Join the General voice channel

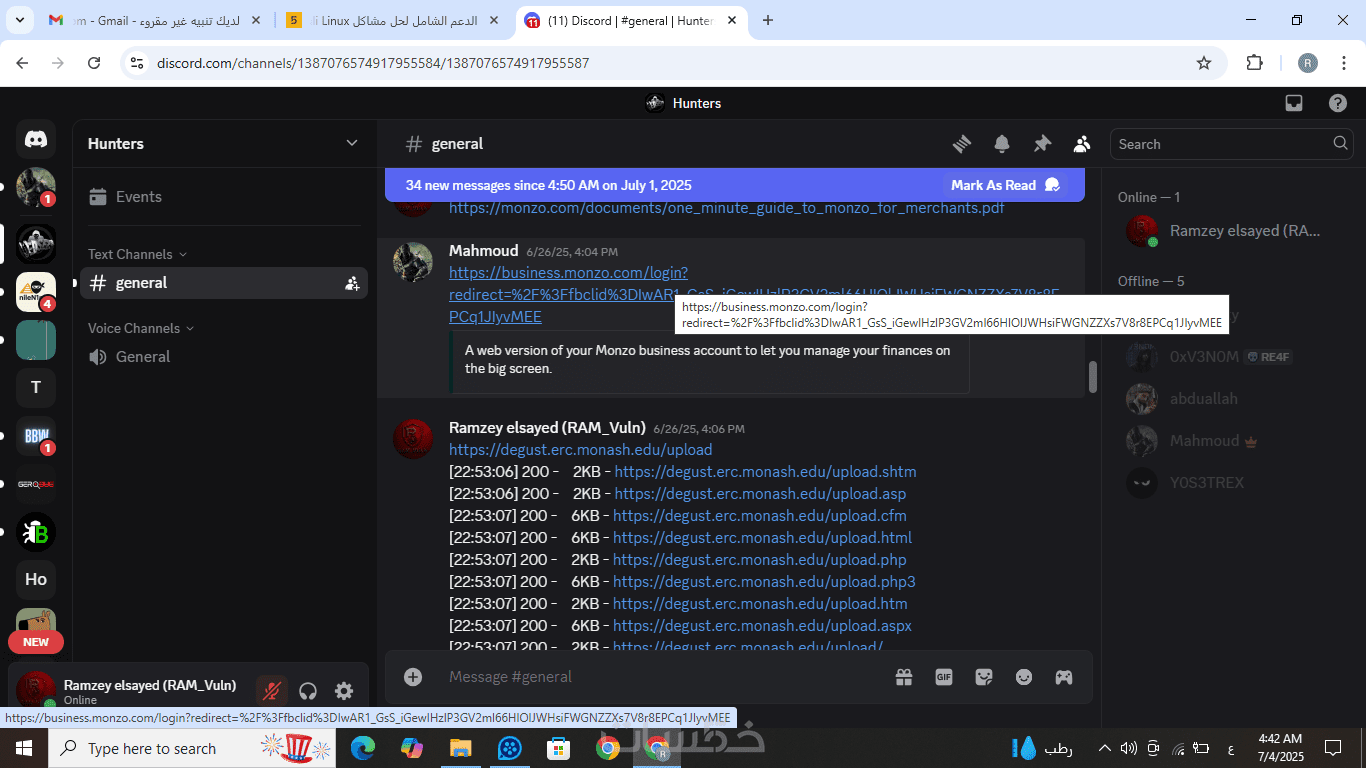[224, 357]
